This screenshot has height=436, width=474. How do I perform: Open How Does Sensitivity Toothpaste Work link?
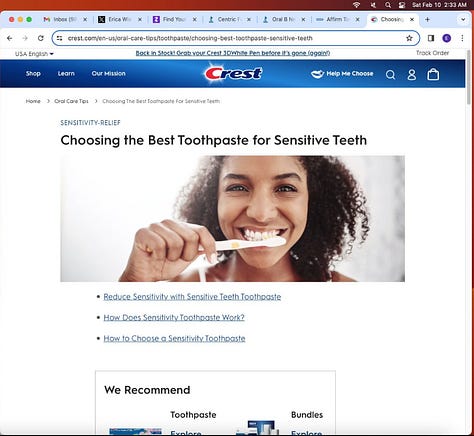pyautogui.click(x=174, y=317)
